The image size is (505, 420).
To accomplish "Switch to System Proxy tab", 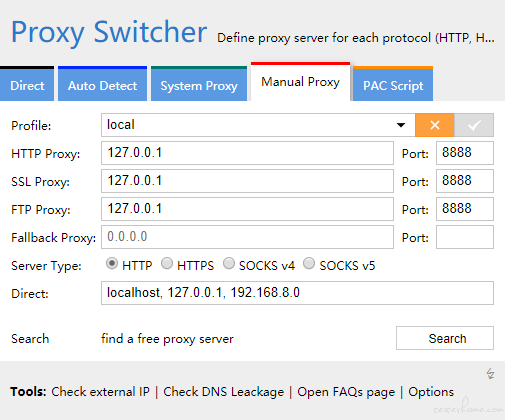I will [x=199, y=84].
